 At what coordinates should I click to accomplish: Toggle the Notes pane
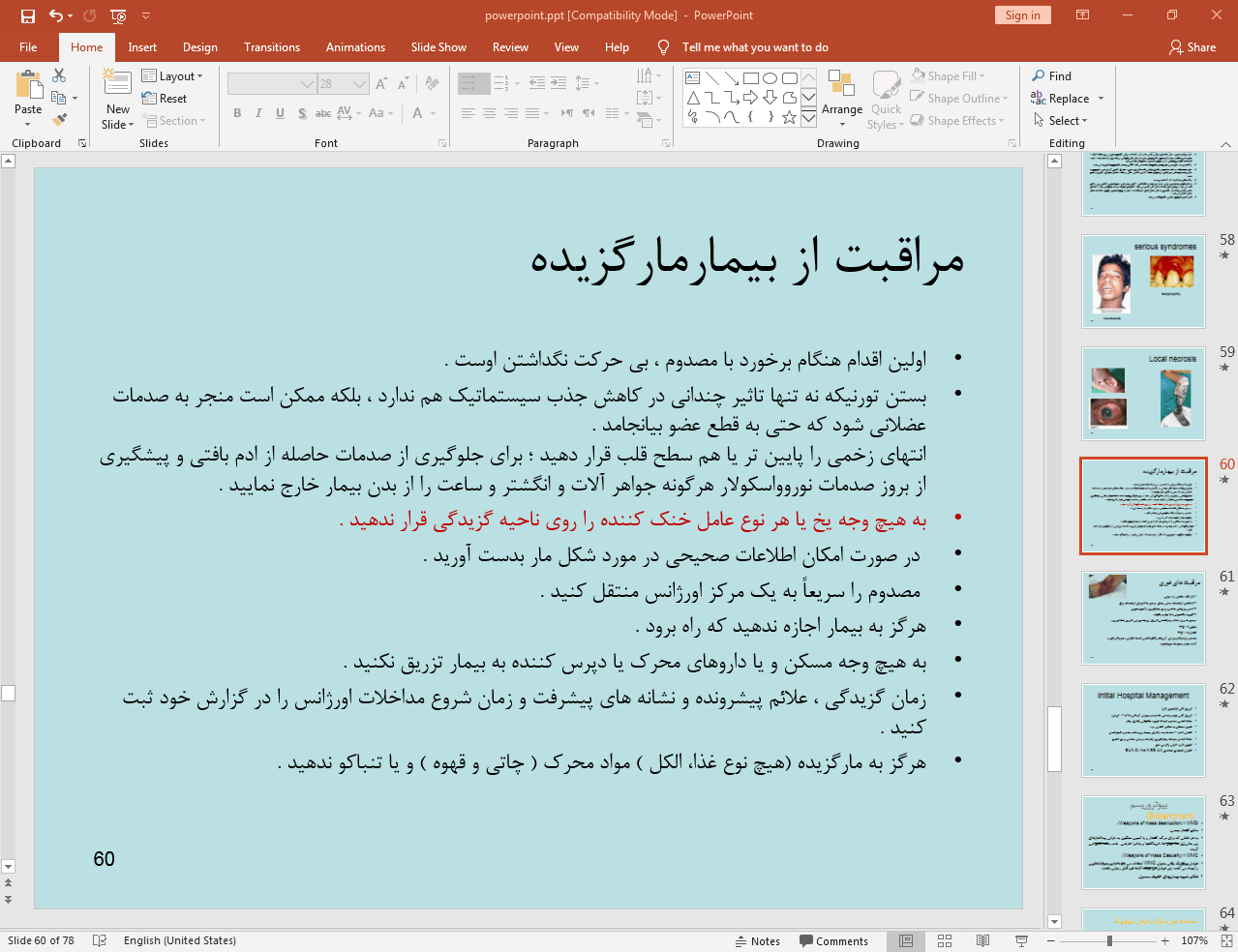pyautogui.click(x=757, y=941)
